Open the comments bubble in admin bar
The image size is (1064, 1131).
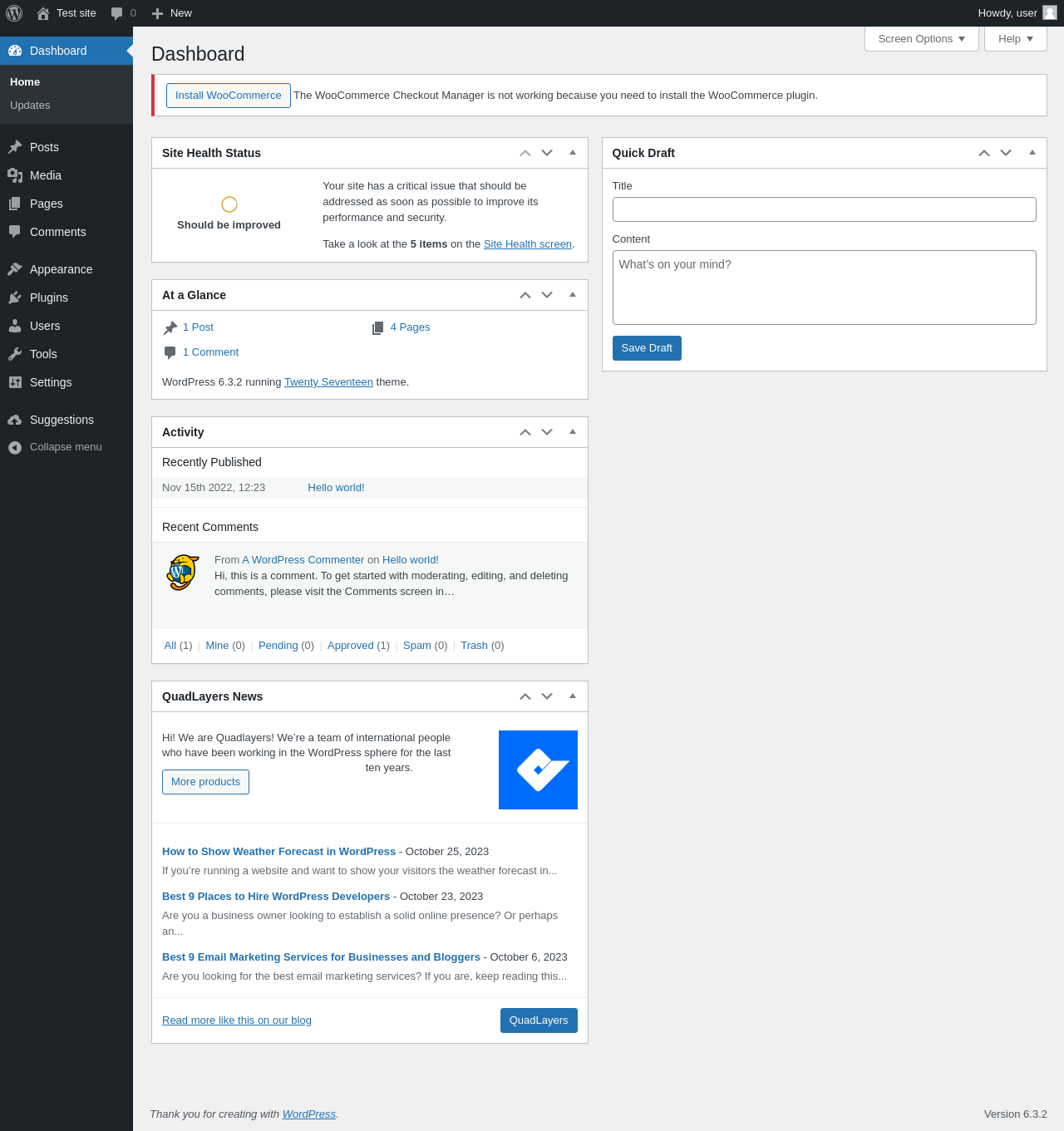coord(123,13)
